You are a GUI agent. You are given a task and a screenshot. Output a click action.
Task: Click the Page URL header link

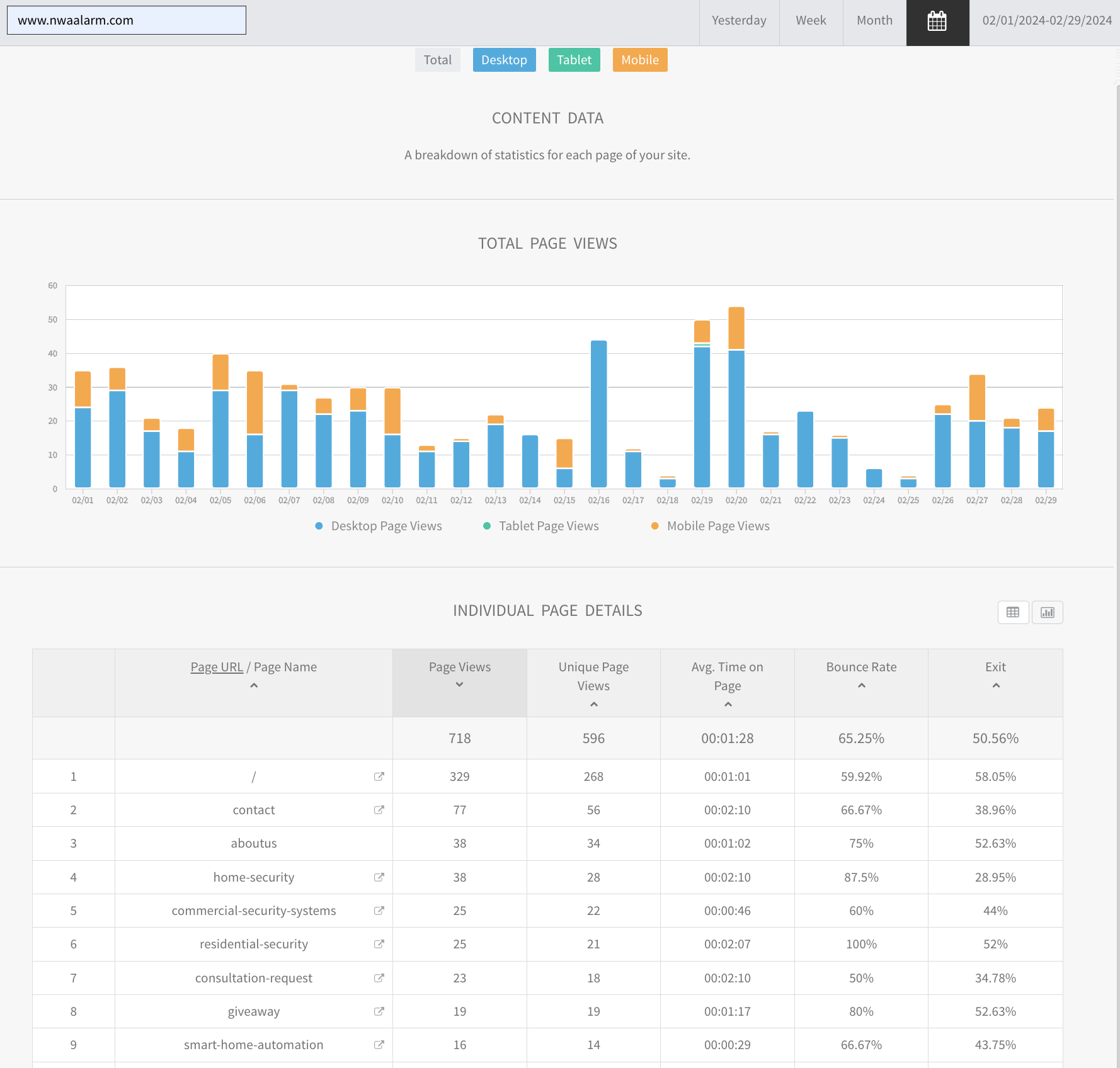pos(217,667)
